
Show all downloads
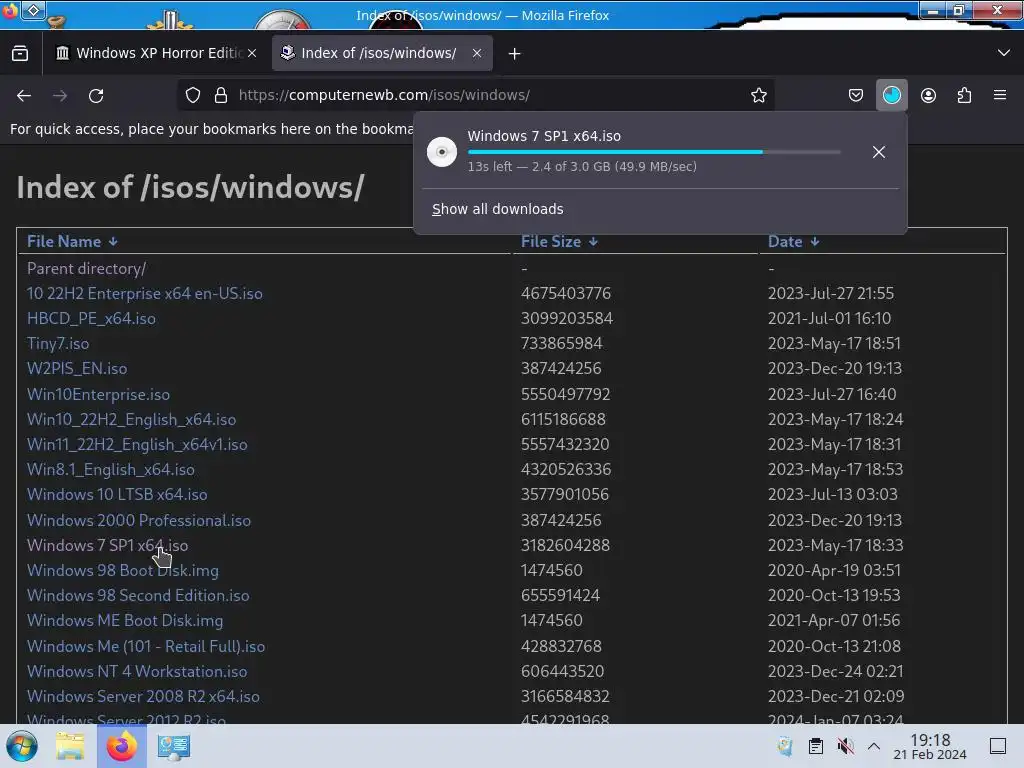[498, 209]
